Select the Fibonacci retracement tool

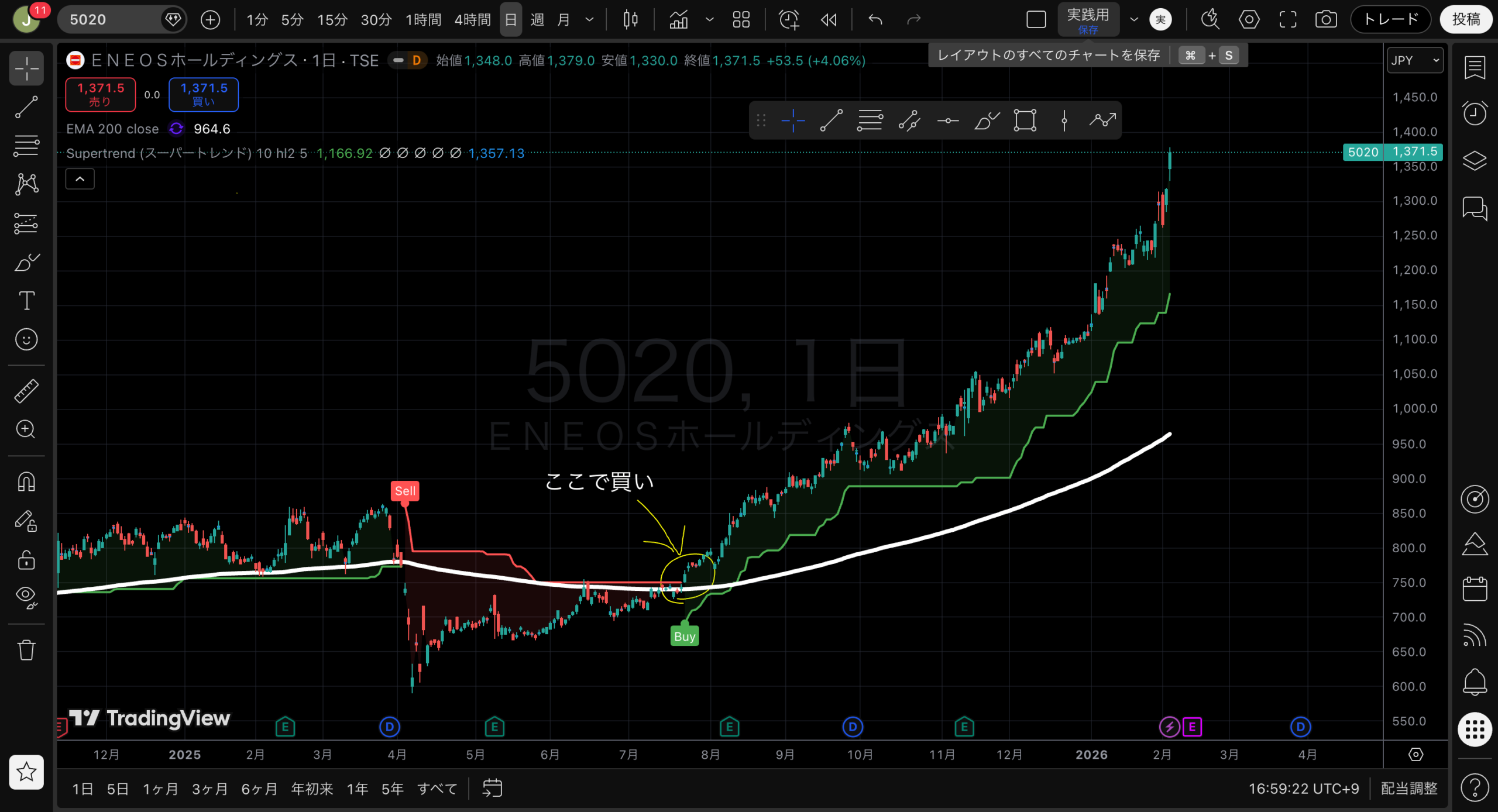click(x=26, y=146)
